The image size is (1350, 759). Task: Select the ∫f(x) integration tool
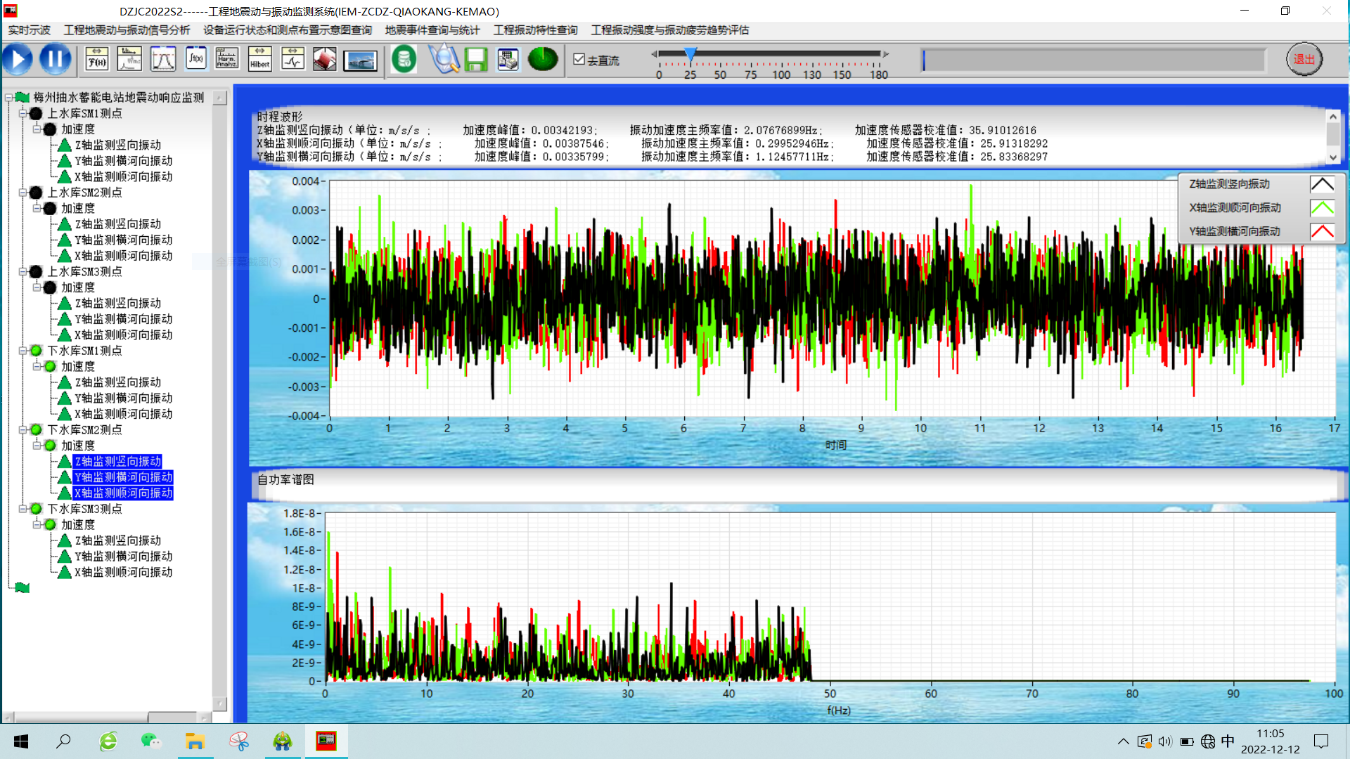(195, 59)
